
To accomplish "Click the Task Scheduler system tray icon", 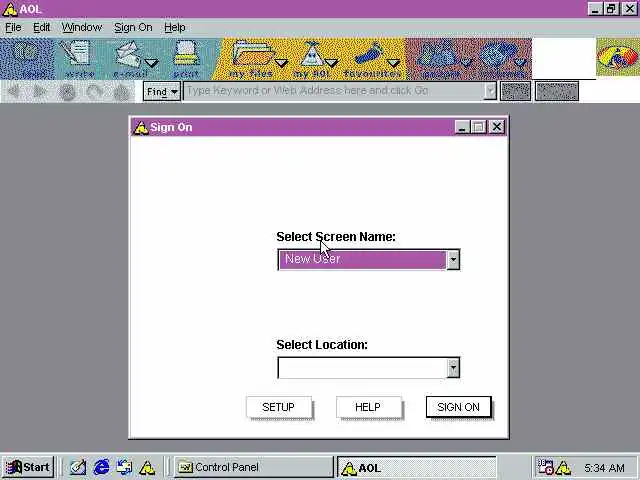I will click(545, 467).
